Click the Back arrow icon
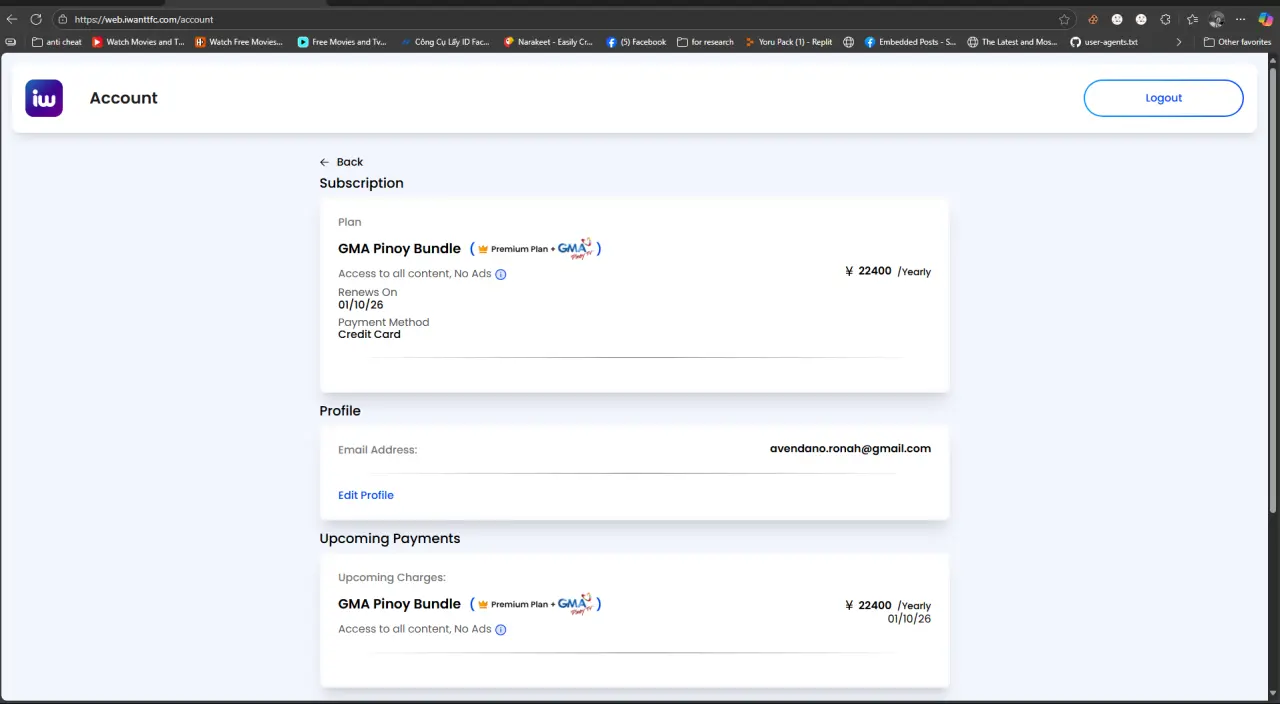This screenshot has width=1280, height=704. pyautogui.click(x=324, y=162)
